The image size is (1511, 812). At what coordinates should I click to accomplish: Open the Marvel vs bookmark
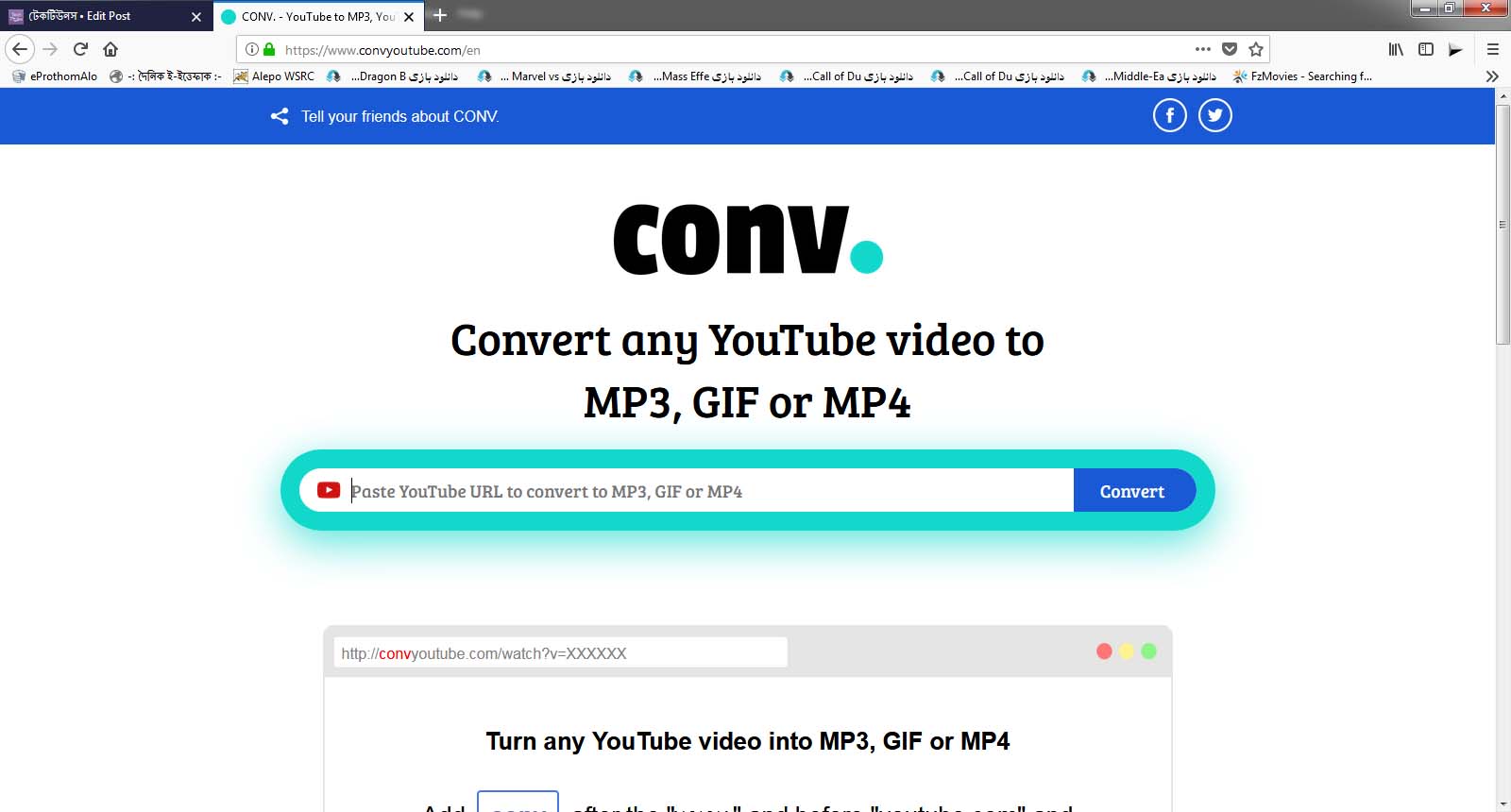coord(544,76)
